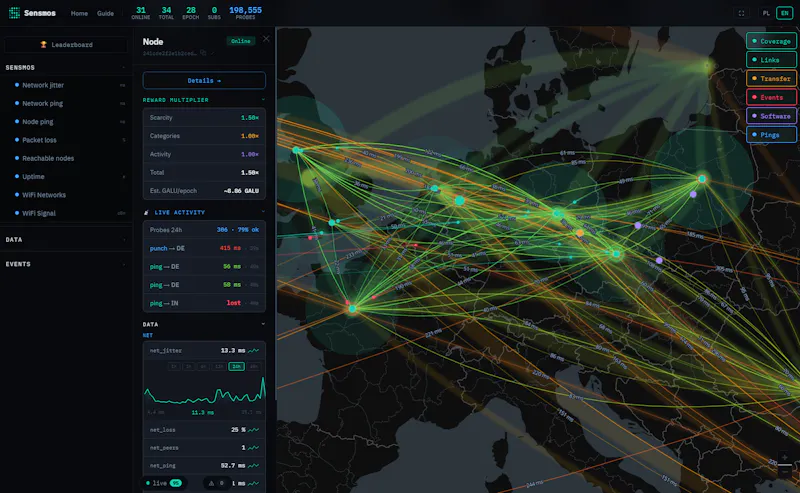Toggle Pings map layer
This screenshot has width=800, height=493.
coord(771,135)
